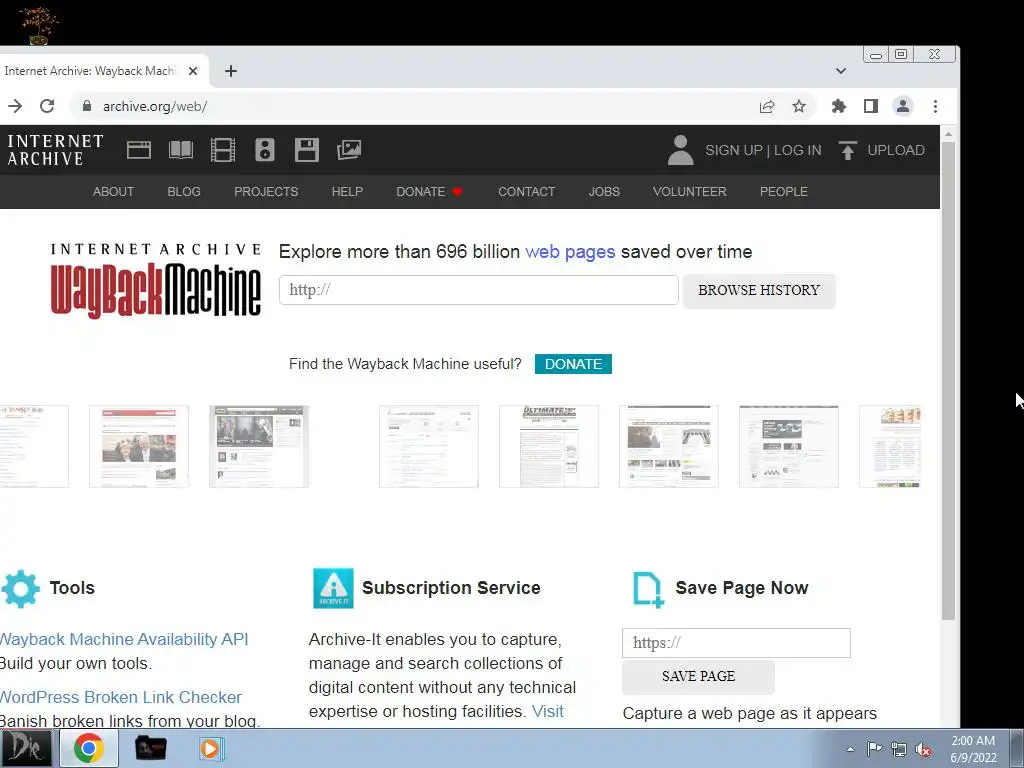
Task: Open Chrome extensions puzzle icon
Action: [x=839, y=106]
